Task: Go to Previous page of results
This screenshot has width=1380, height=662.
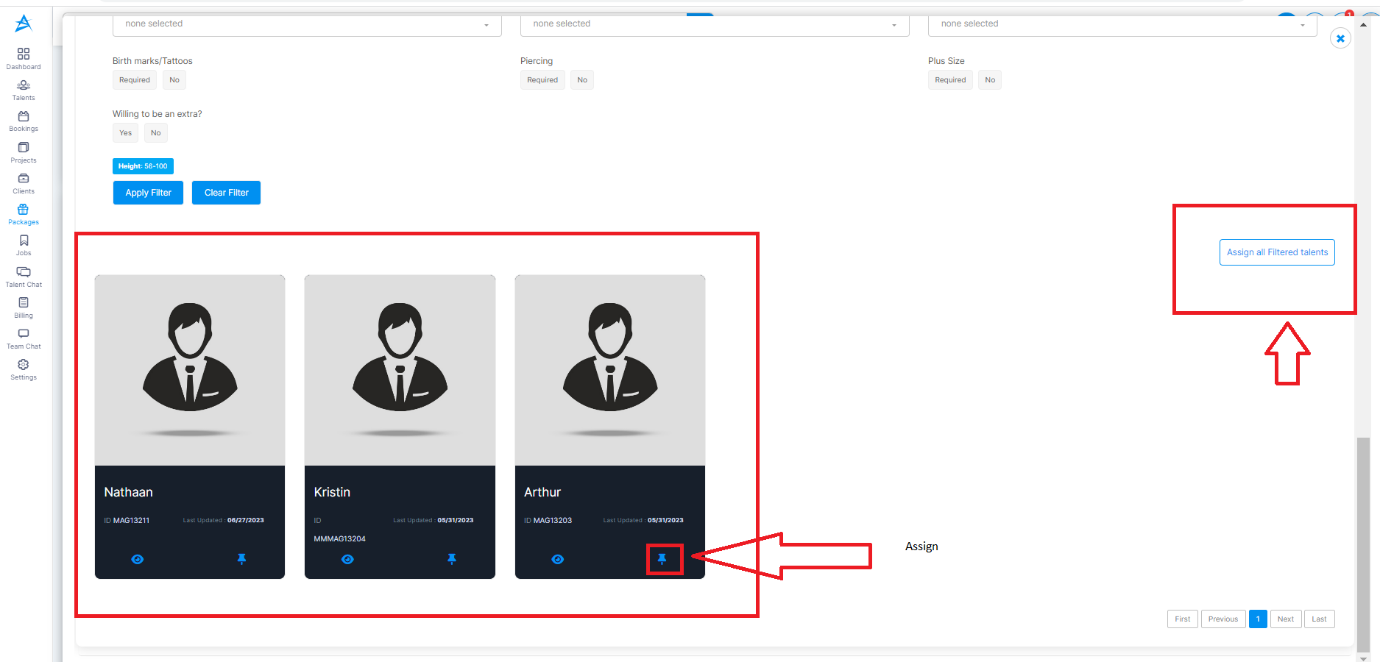Action: (x=1223, y=619)
